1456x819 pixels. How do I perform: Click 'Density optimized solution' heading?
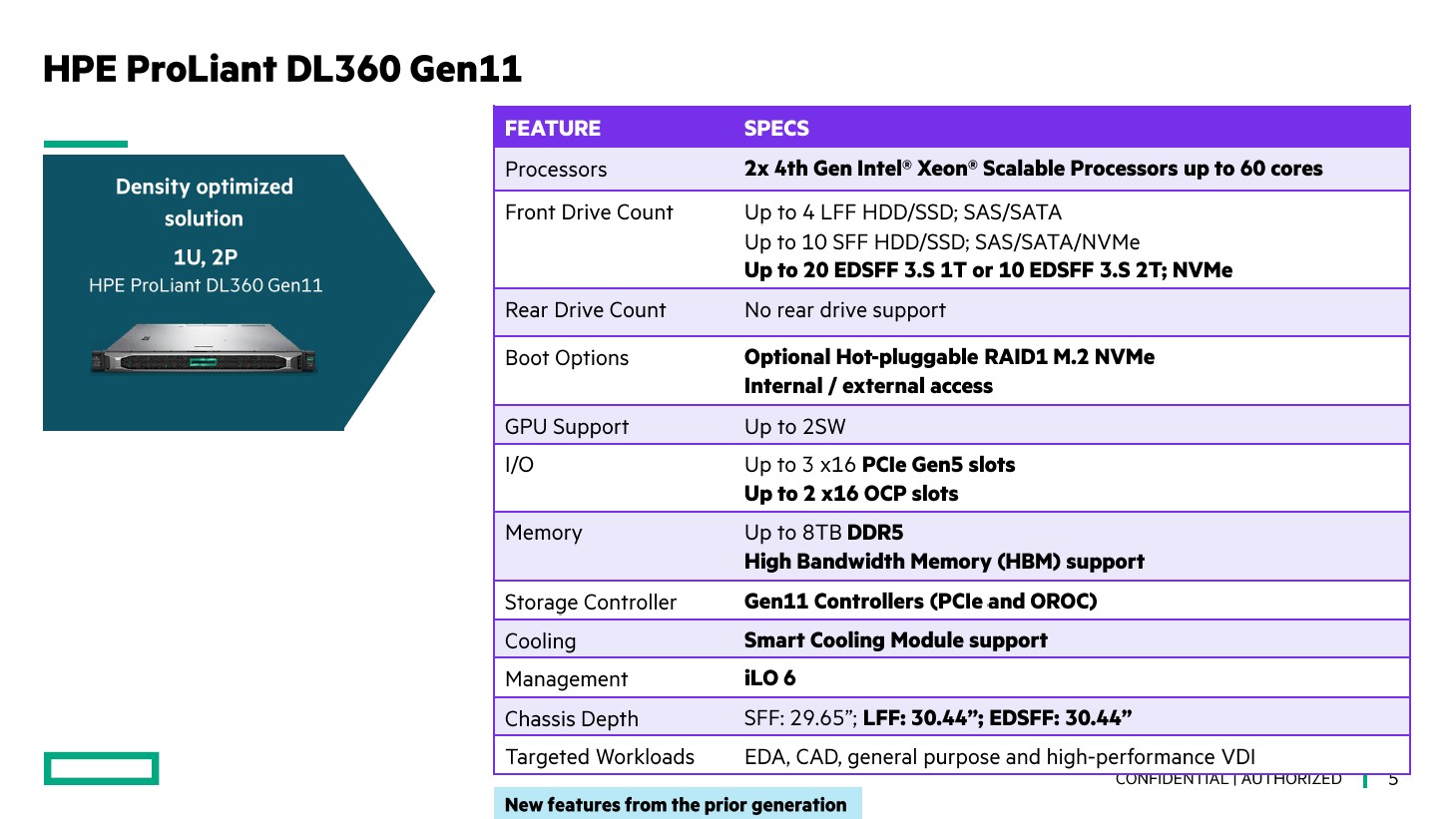tap(204, 203)
